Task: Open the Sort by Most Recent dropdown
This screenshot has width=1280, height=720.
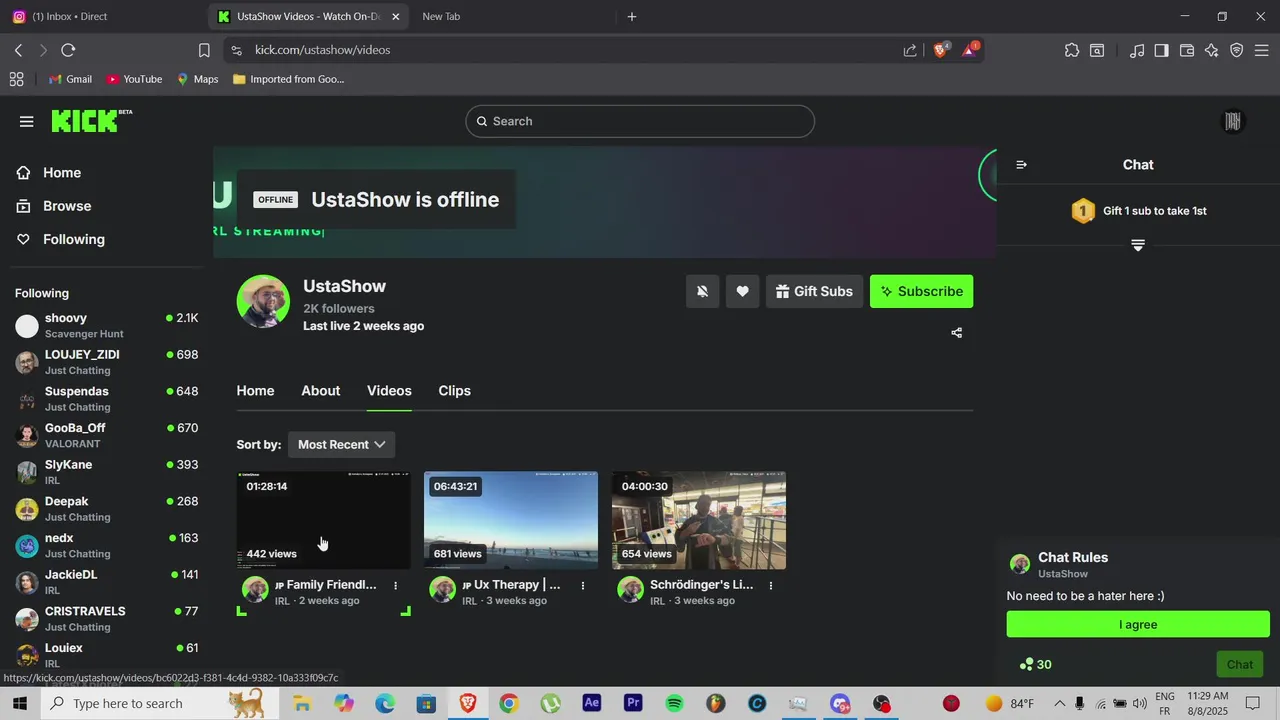Action: pos(341,444)
